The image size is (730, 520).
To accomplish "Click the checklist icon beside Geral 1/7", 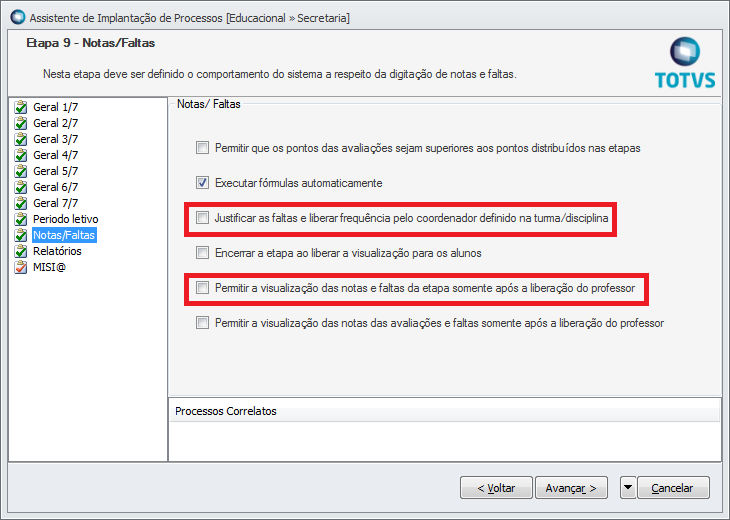I will click(x=21, y=107).
